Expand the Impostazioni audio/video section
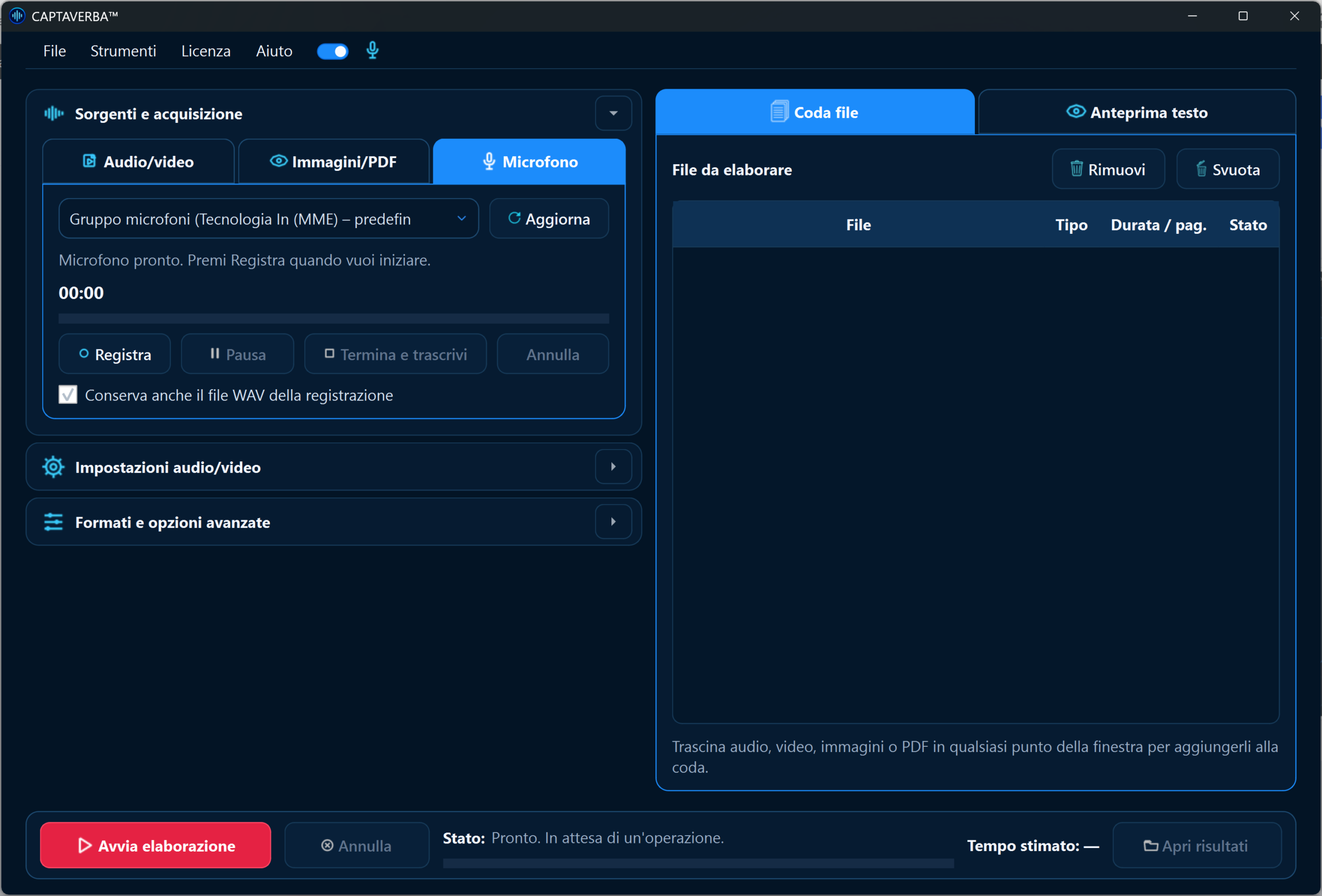The width and height of the screenshot is (1322, 896). pyautogui.click(x=613, y=467)
